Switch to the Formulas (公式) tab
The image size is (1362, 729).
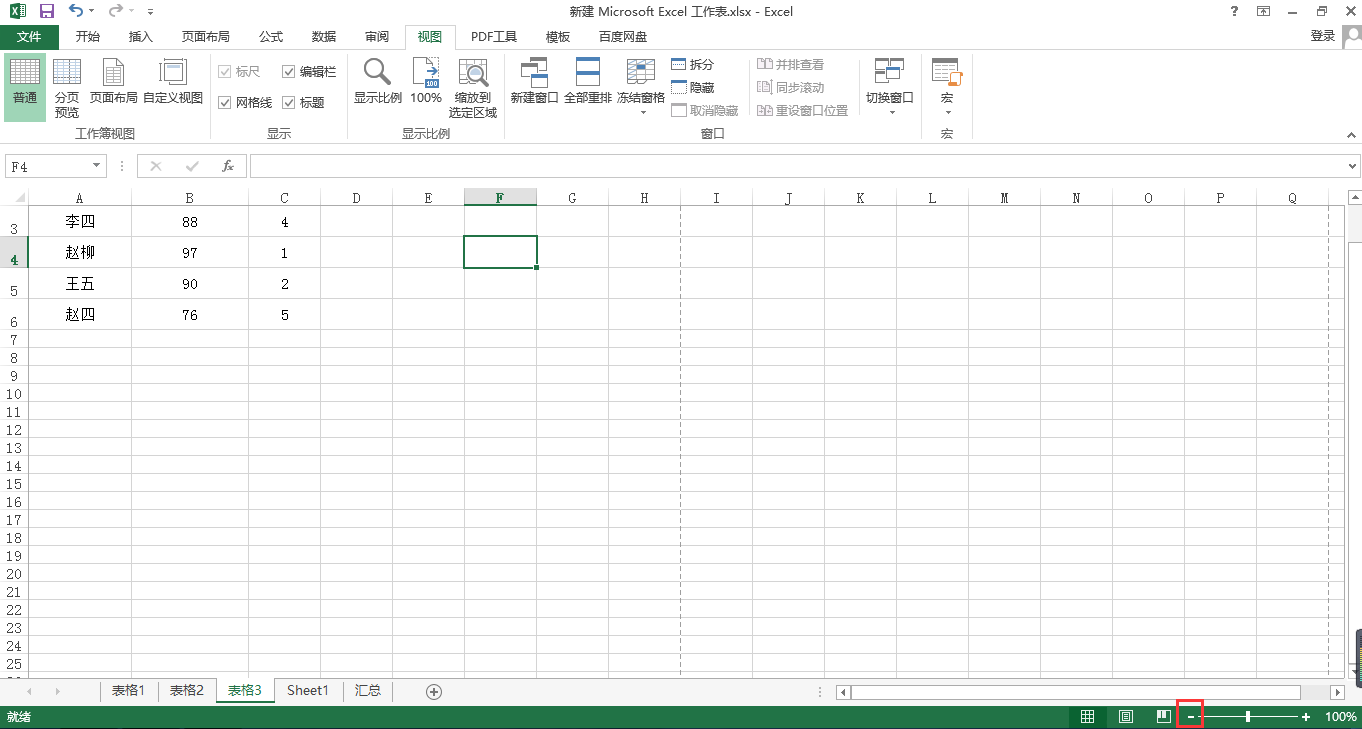(x=271, y=37)
